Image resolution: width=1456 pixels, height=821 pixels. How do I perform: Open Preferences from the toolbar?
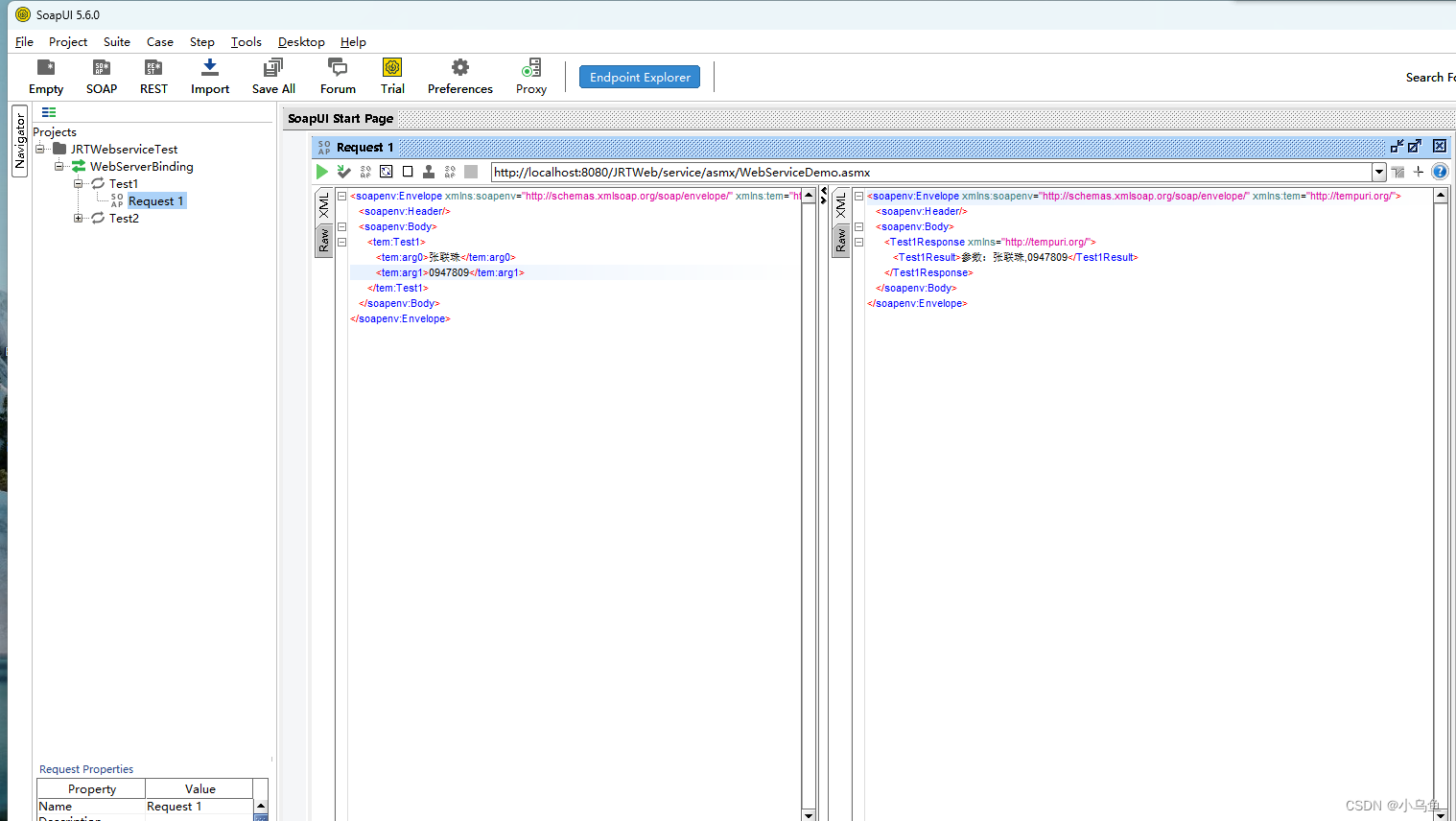coord(460,76)
